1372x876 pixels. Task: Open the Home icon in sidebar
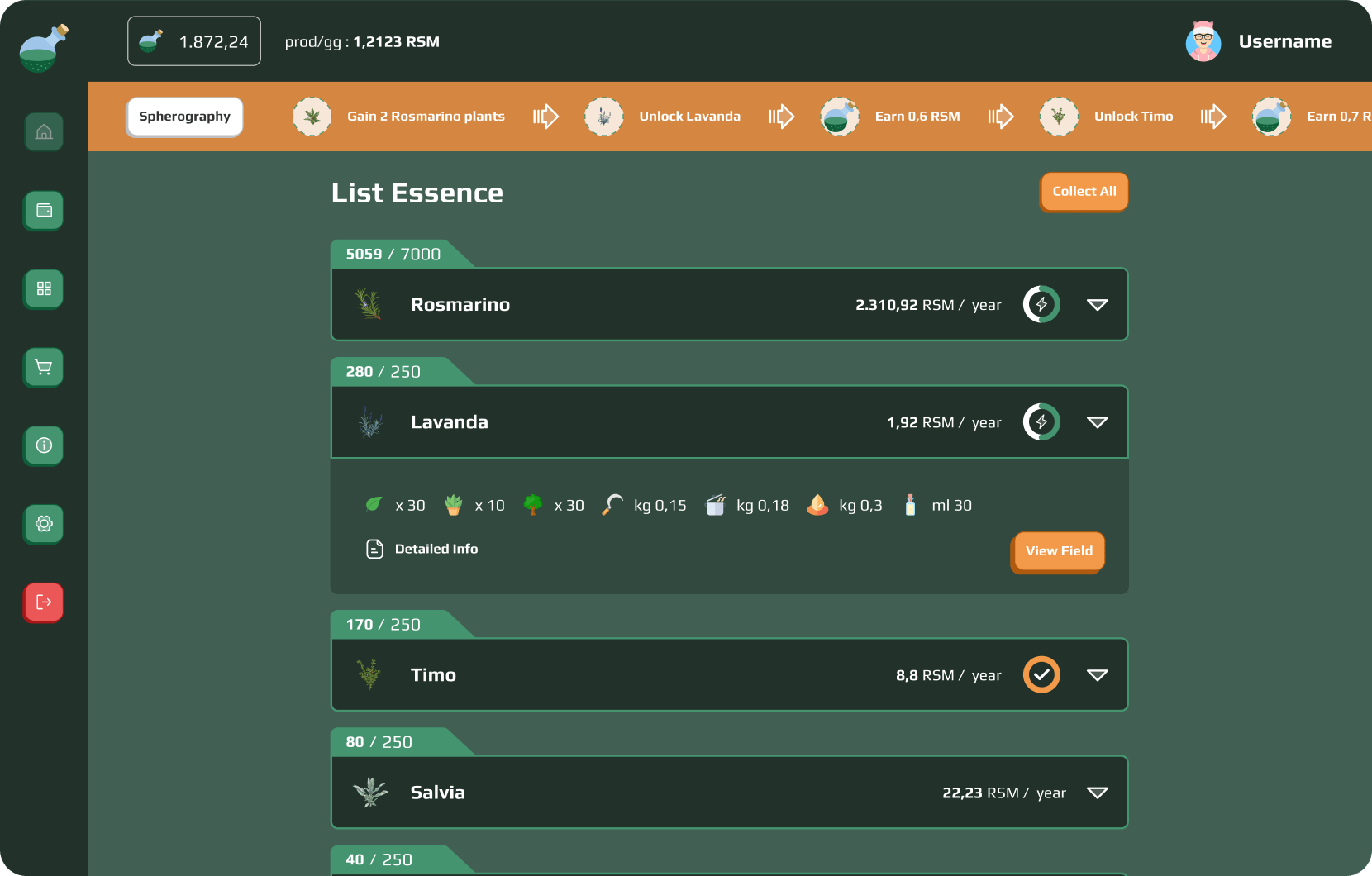pyautogui.click(x=44, y=131)
